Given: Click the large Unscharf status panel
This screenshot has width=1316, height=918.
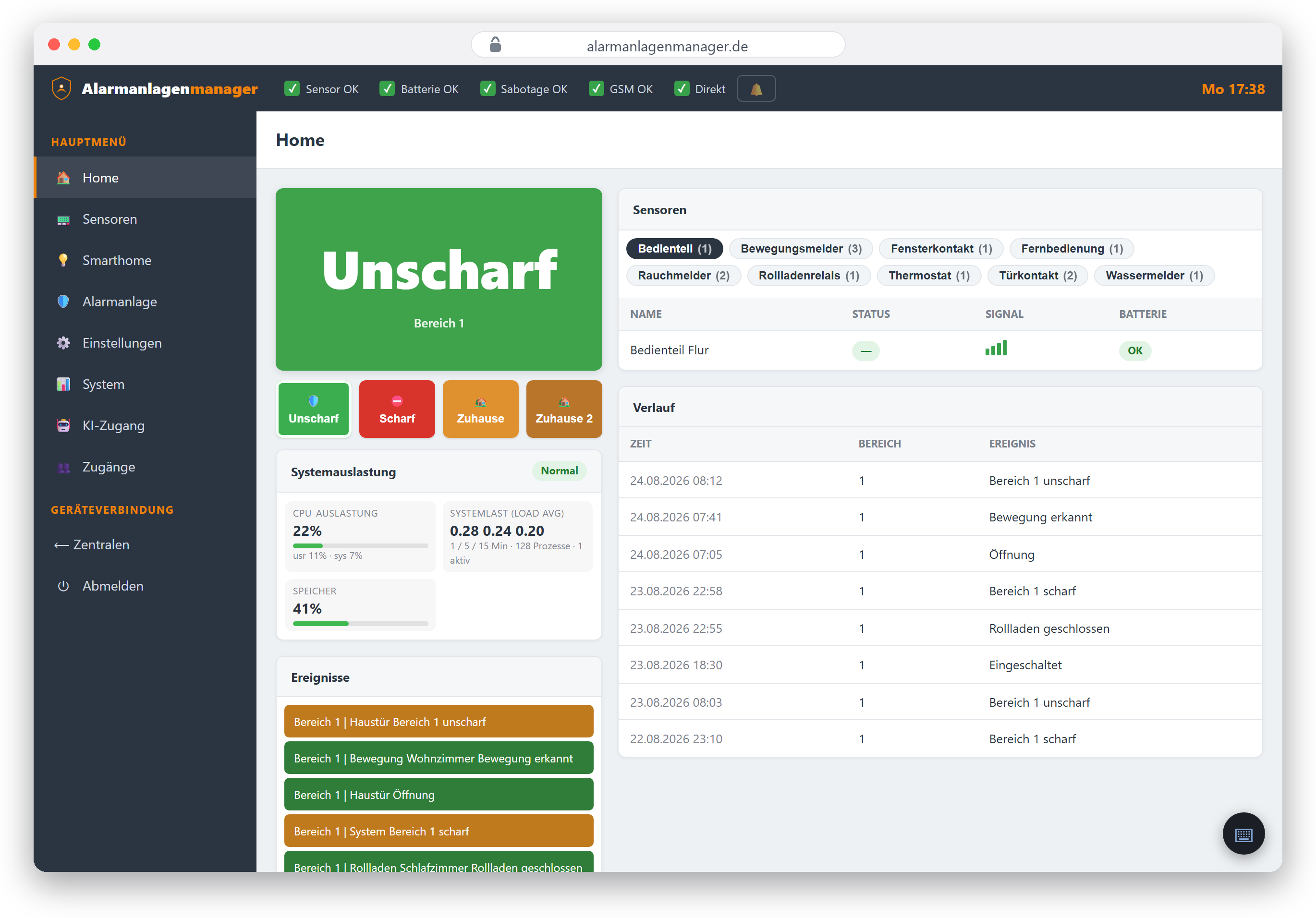Looking at the screenshot, I should (439, 279).
